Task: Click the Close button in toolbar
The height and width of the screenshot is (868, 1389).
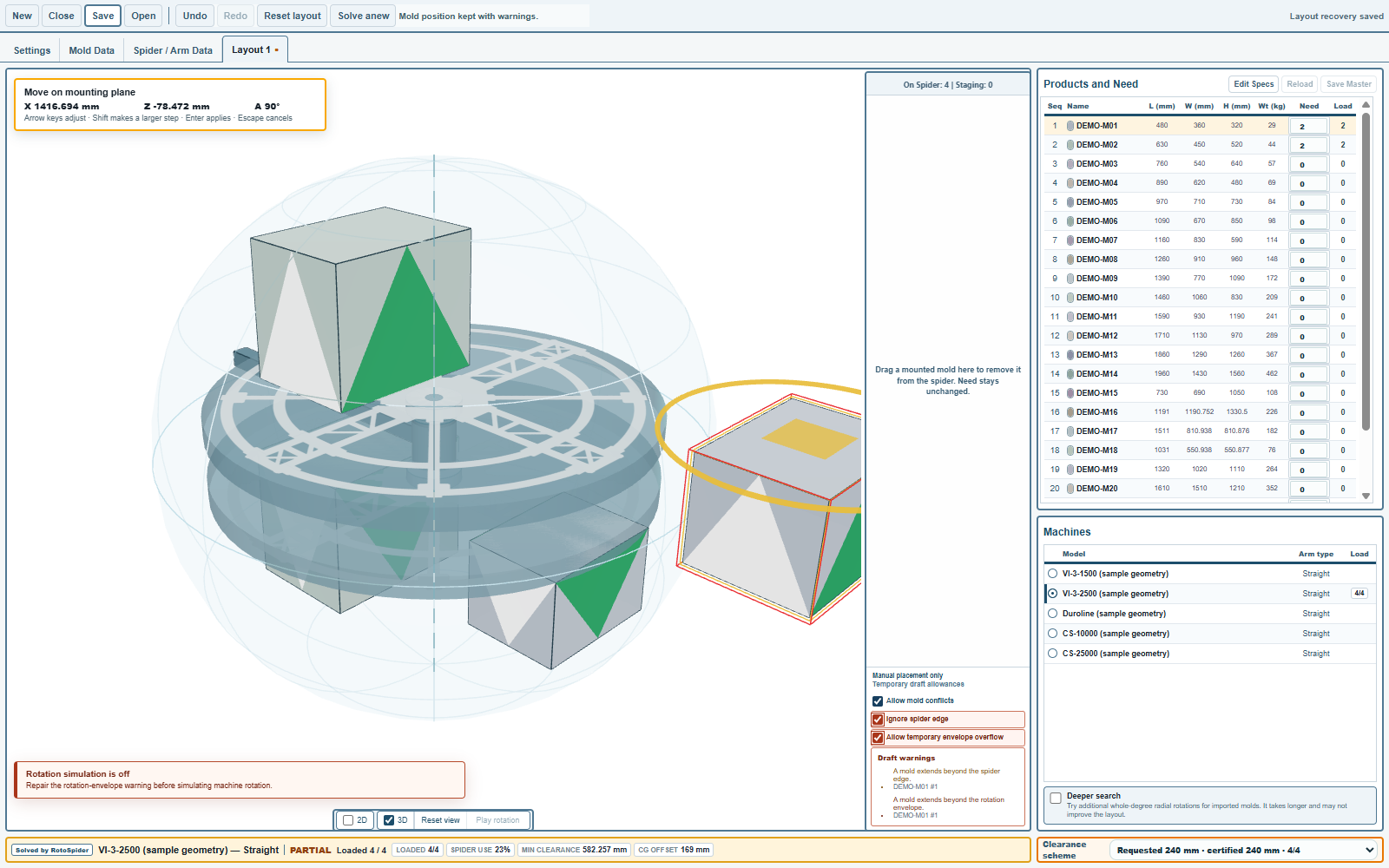Action: [62, 16]
